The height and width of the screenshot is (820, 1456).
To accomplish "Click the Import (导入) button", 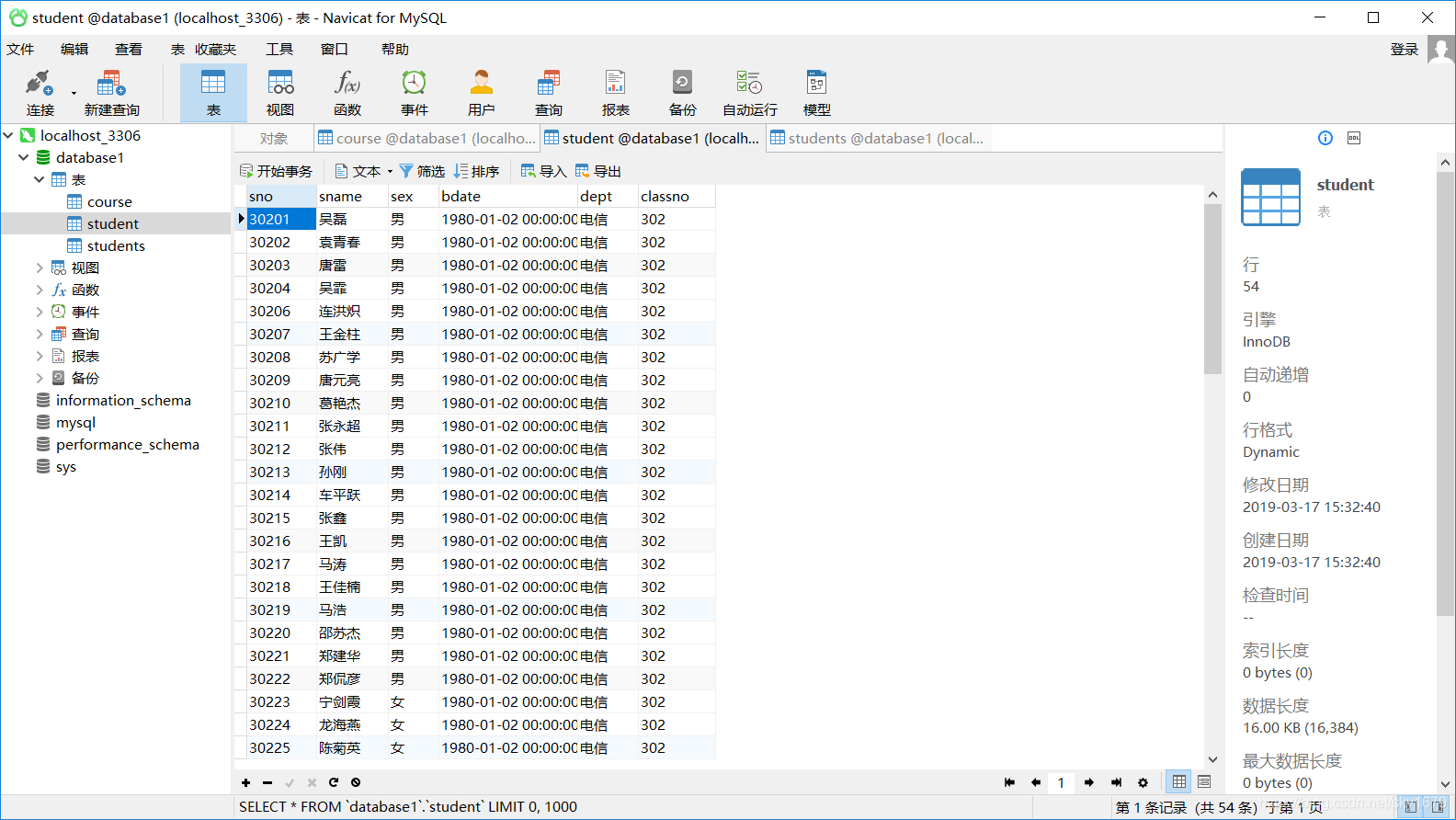I will click(x=543, y=171).
